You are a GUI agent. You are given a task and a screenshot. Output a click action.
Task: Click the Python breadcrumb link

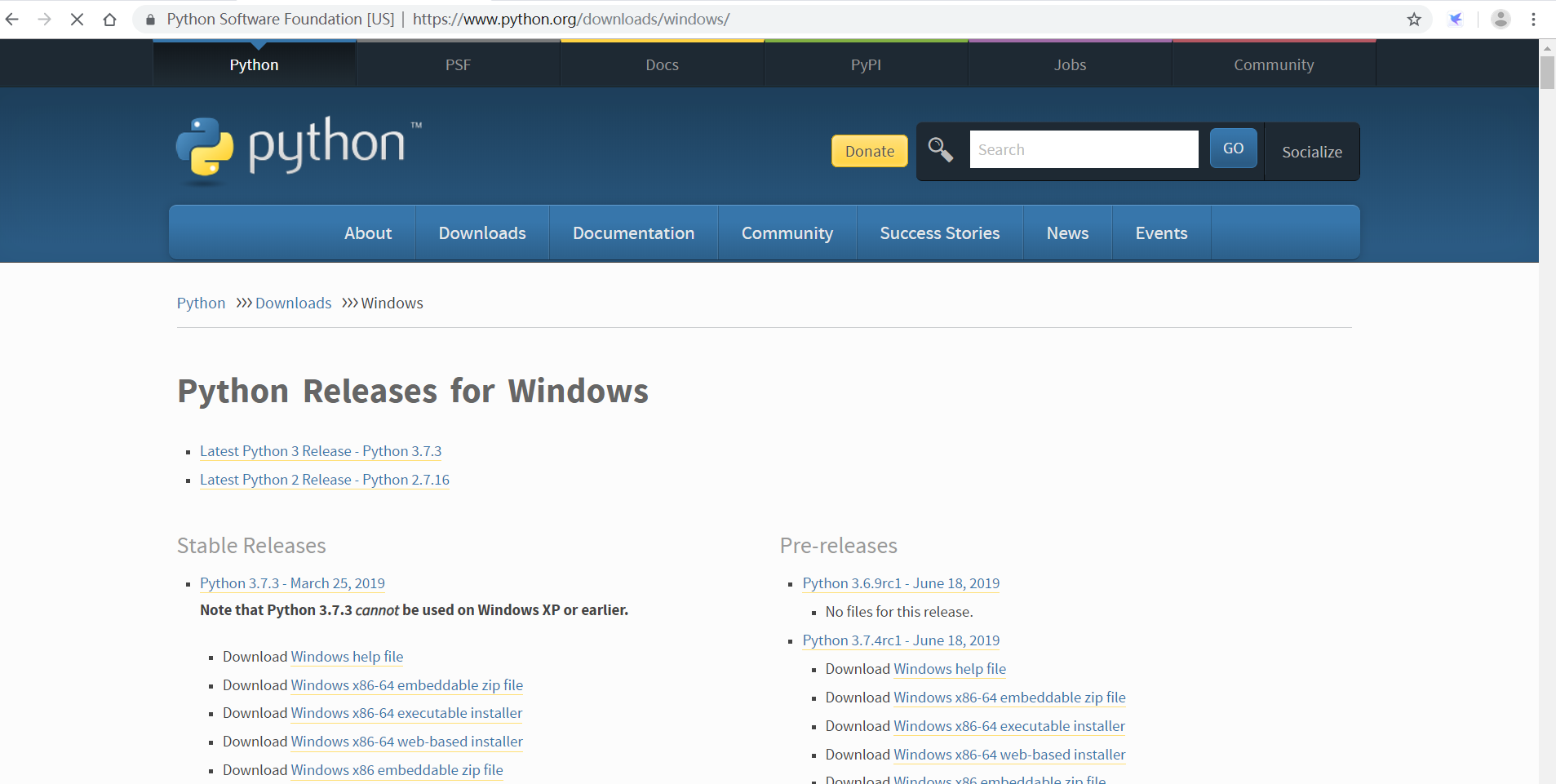tap(201, 303)
